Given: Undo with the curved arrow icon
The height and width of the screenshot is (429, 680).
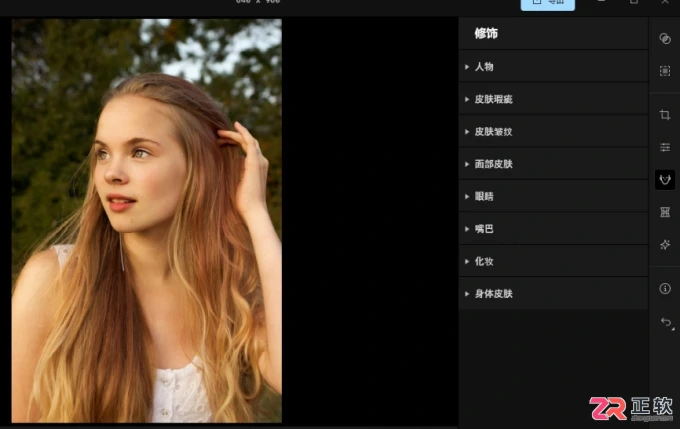Looking at the screenshot, I should tap(666, 322).
